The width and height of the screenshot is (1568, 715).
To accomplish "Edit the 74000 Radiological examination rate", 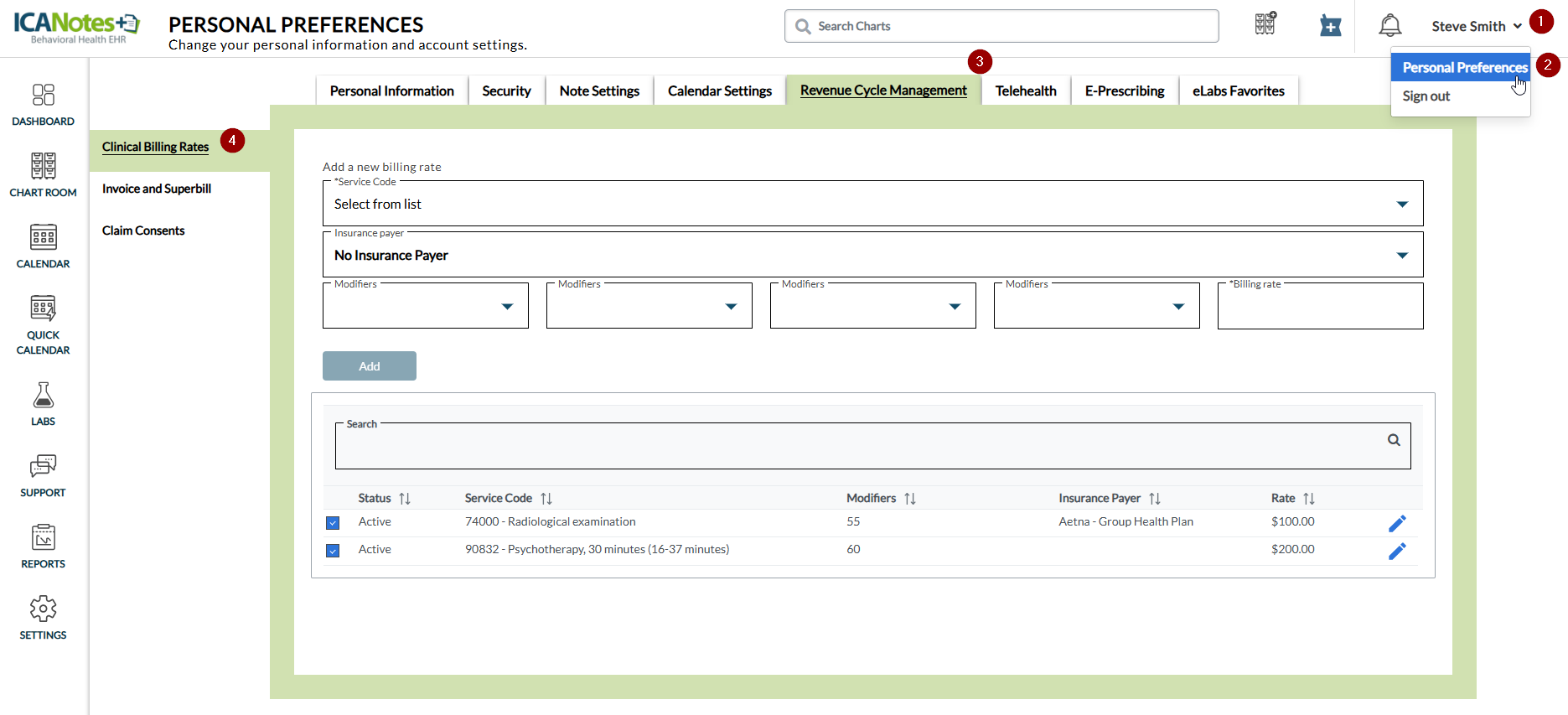I will 1396,524.
